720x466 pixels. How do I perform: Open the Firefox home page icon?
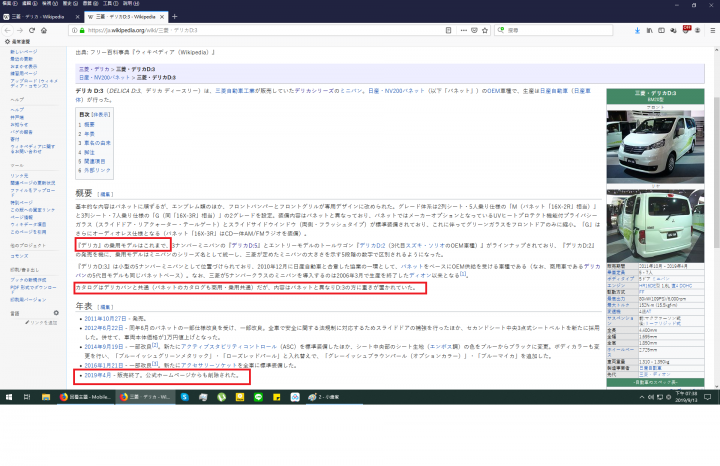tap(44, 30)
